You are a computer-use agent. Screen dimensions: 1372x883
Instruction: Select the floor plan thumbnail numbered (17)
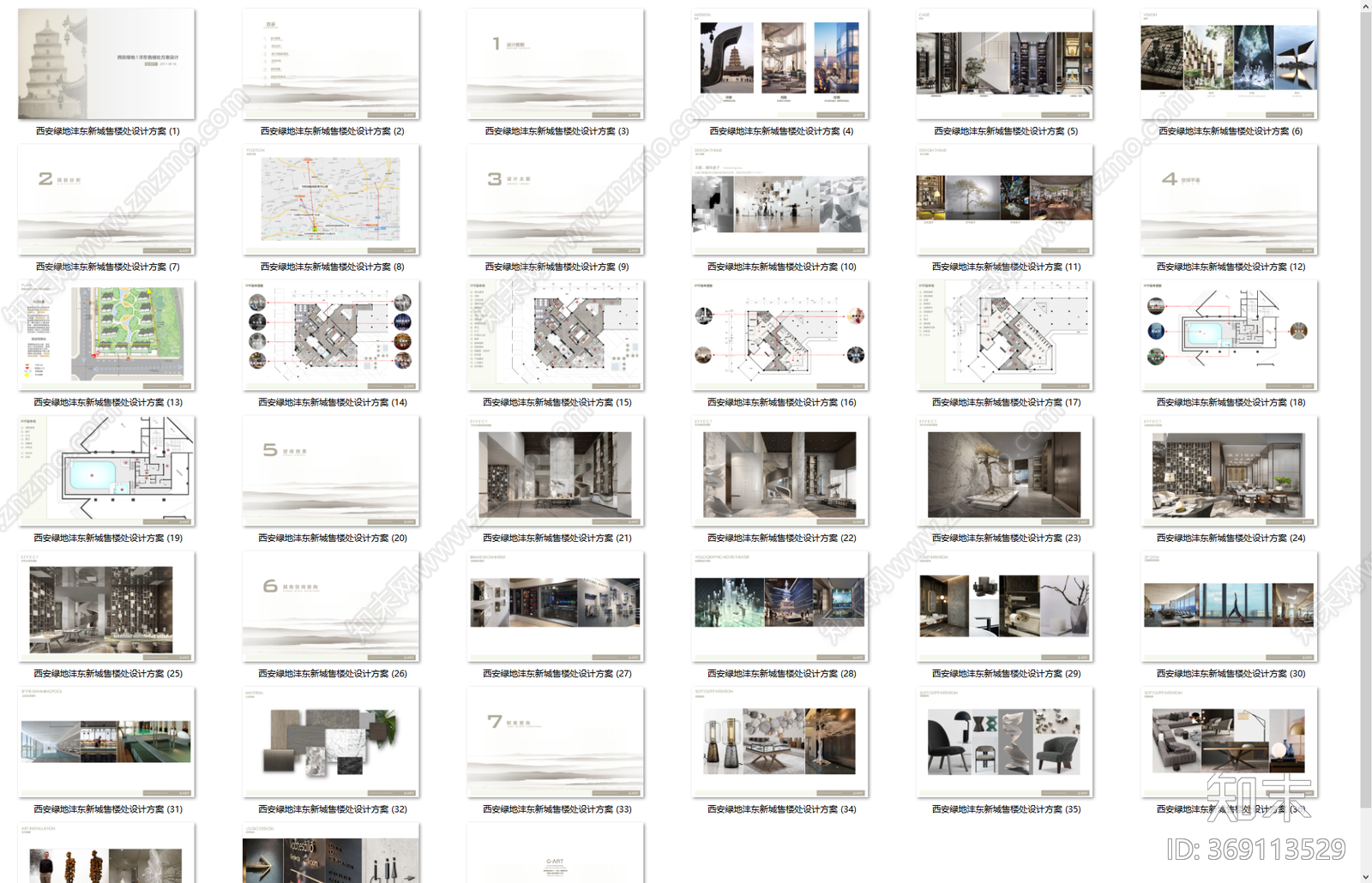(x=1005, y=335)
